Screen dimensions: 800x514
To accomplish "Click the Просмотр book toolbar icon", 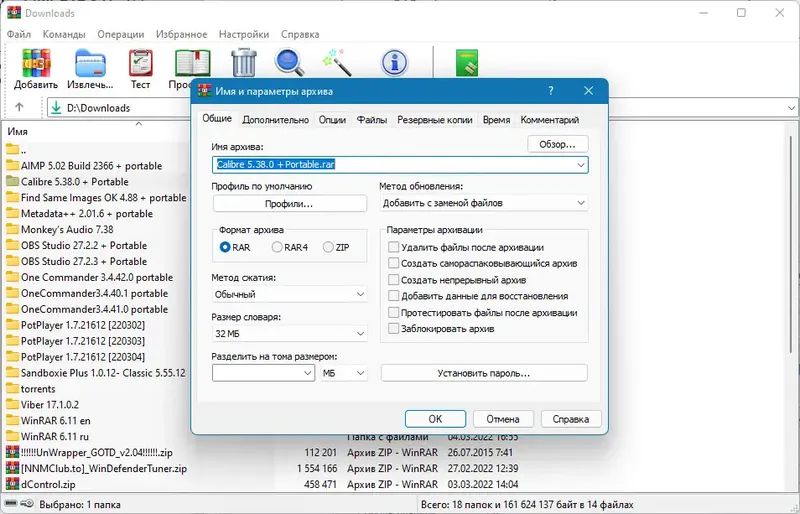I will pos(192,63).
